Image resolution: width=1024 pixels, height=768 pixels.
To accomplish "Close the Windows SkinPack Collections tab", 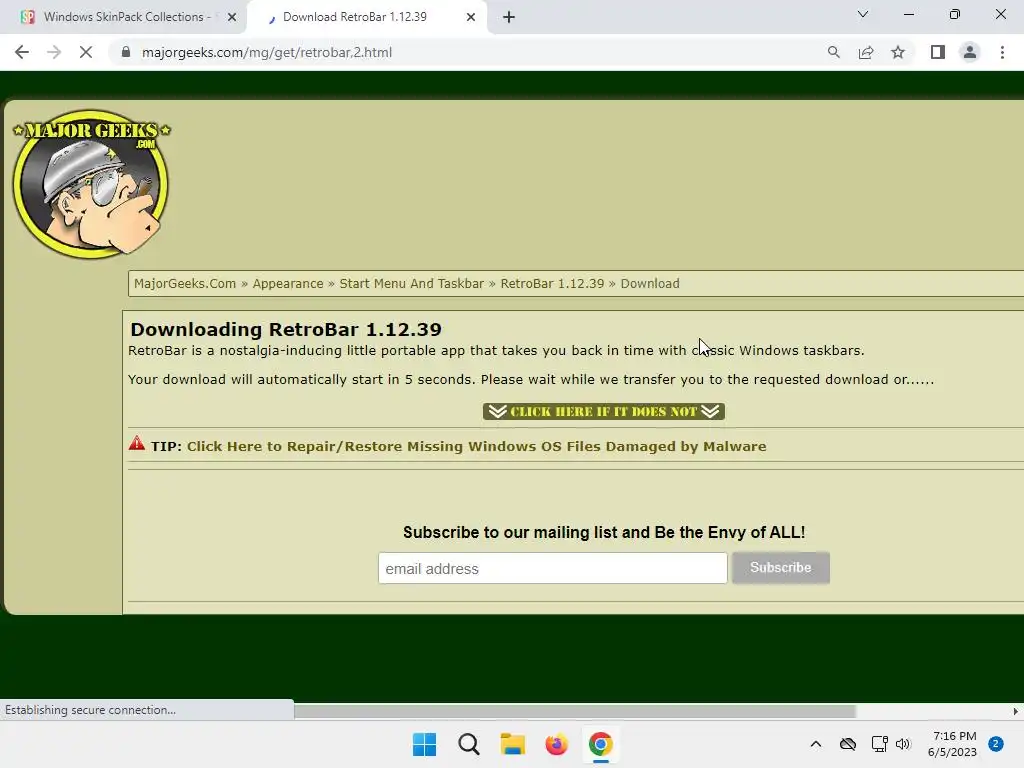I will tap(232, 17).
